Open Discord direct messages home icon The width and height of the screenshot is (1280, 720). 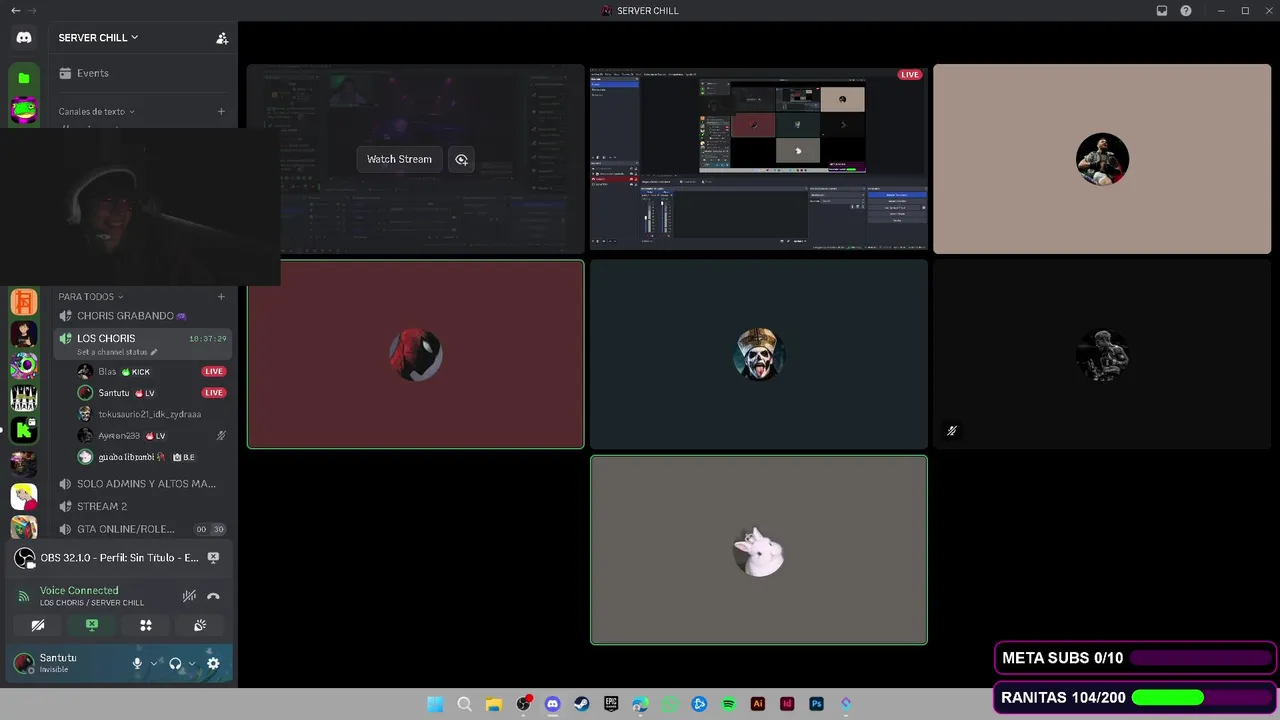[24, 38]
